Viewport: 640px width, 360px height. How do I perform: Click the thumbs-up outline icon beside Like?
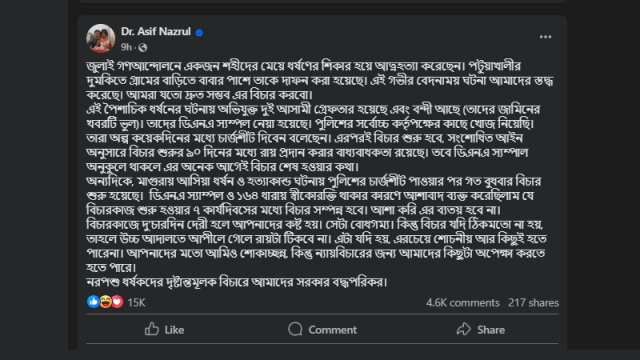pos(152,329)
